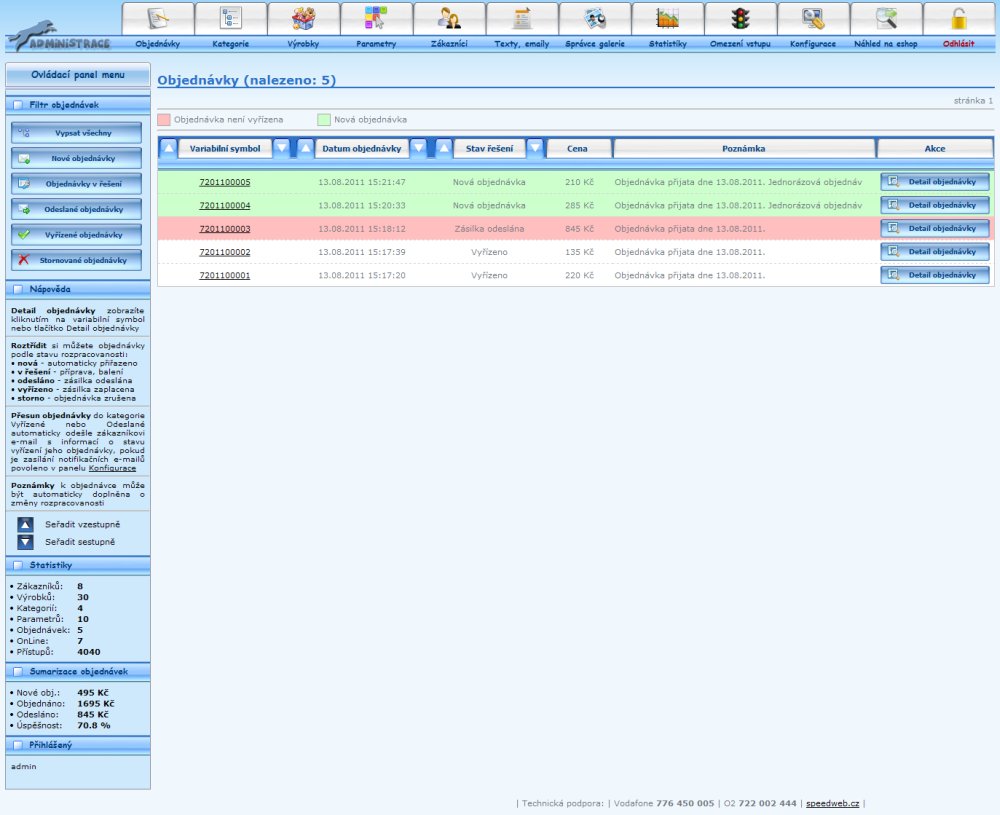
Task: Open the Texty, emaily menu label
Action: tap(521, 44)
